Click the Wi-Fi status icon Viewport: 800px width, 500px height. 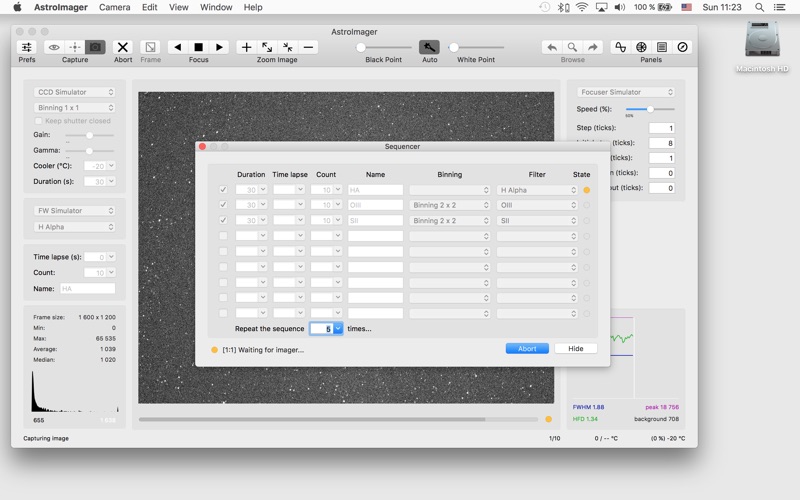[x=581, y=7]
